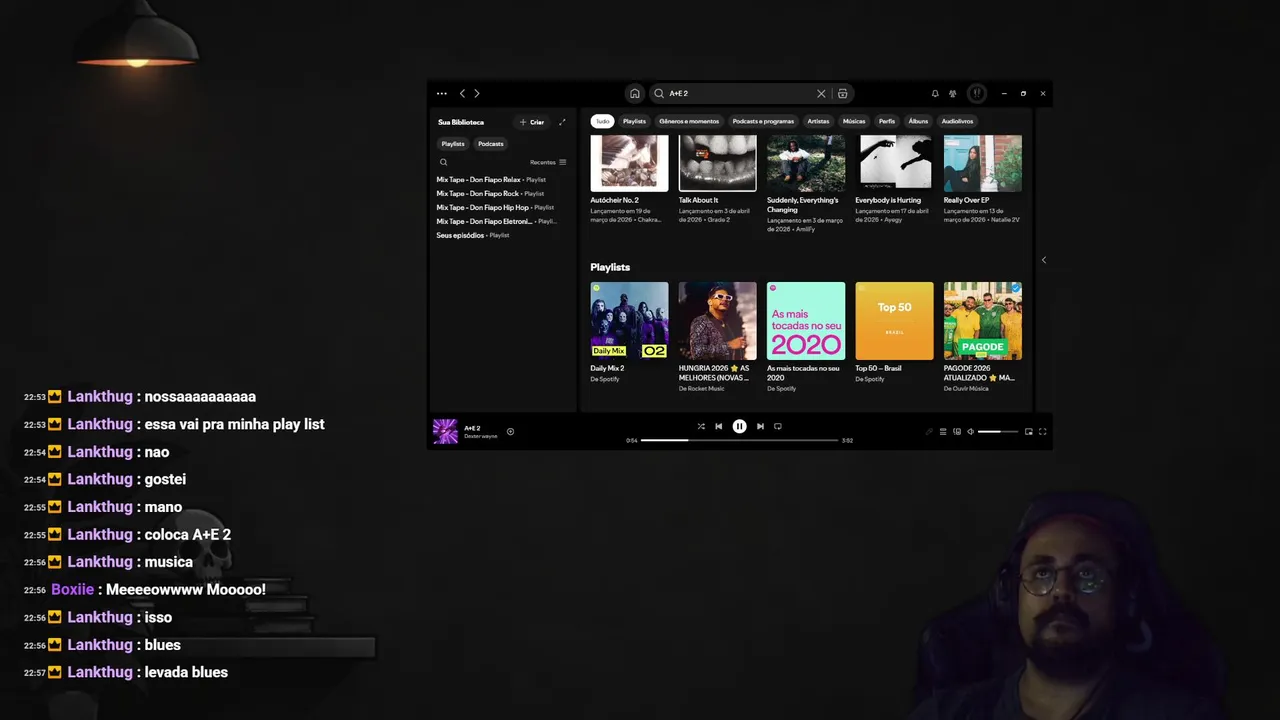Filter library by Playlists chip
This screenshot has width=1280, height=720.
(x=453, y=144)
